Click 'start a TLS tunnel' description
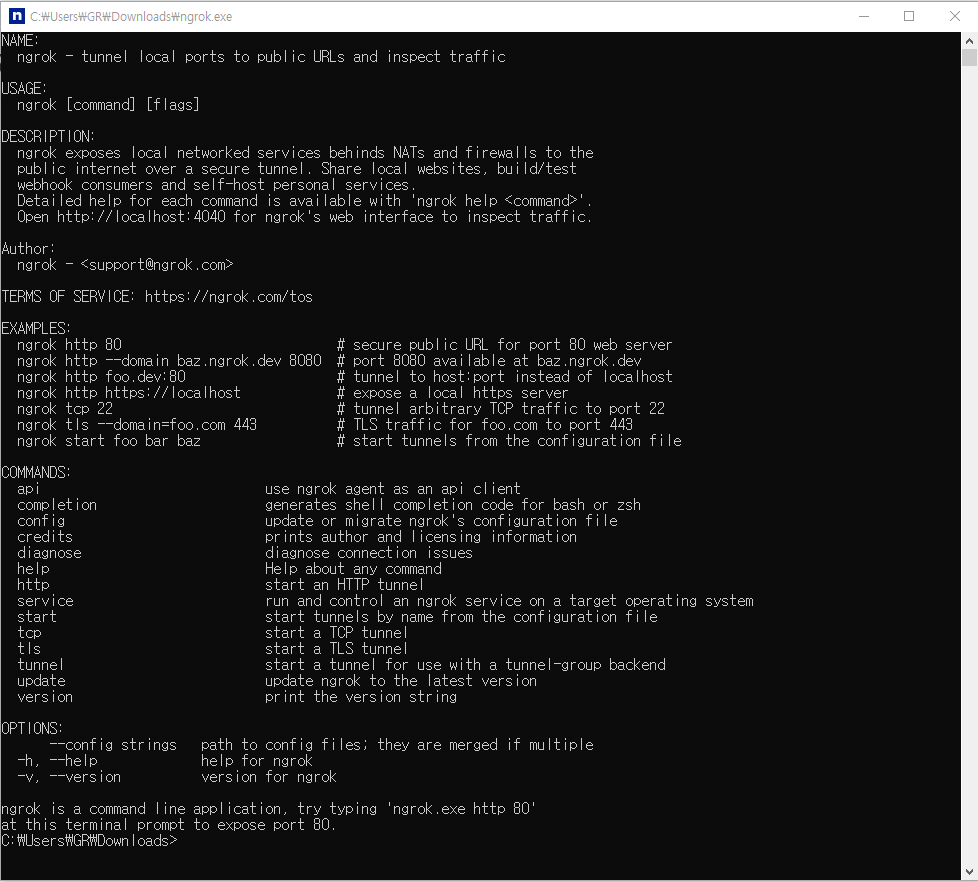This screenshot has height=882, width=978. point(336,649)
